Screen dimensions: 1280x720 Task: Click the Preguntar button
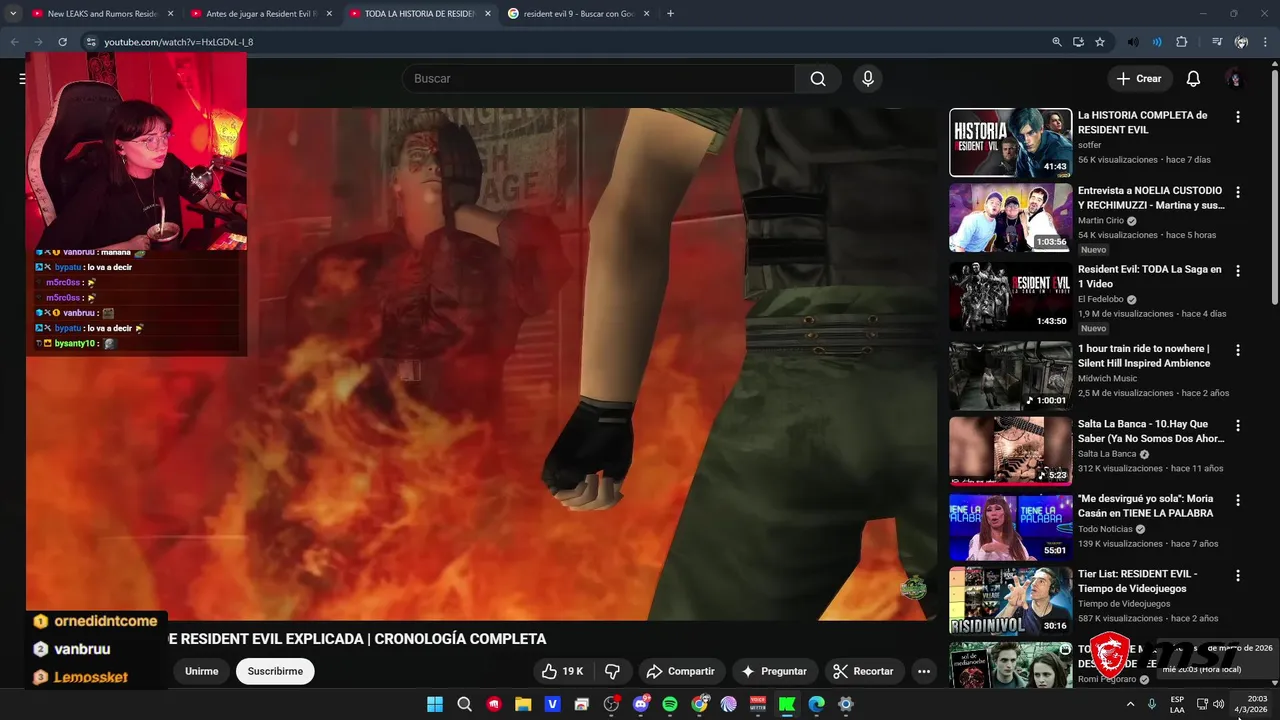pyautogui.click(x=775, y=671)
